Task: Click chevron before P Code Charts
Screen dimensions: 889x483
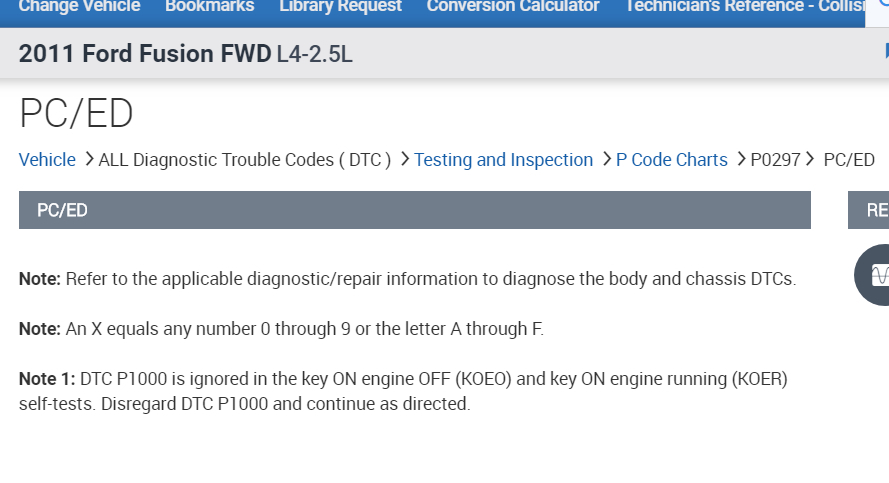Action: tap(606, 159)
